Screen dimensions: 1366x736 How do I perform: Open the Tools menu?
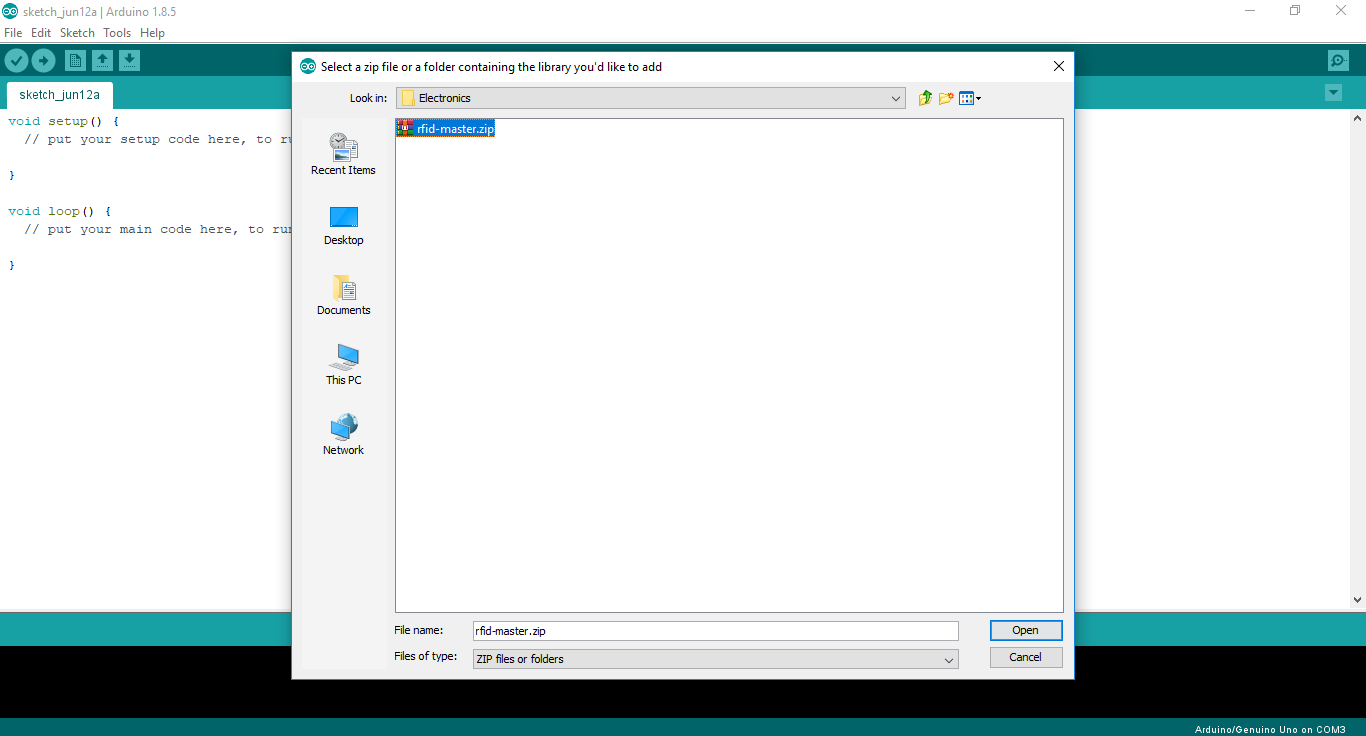point(117,33)
